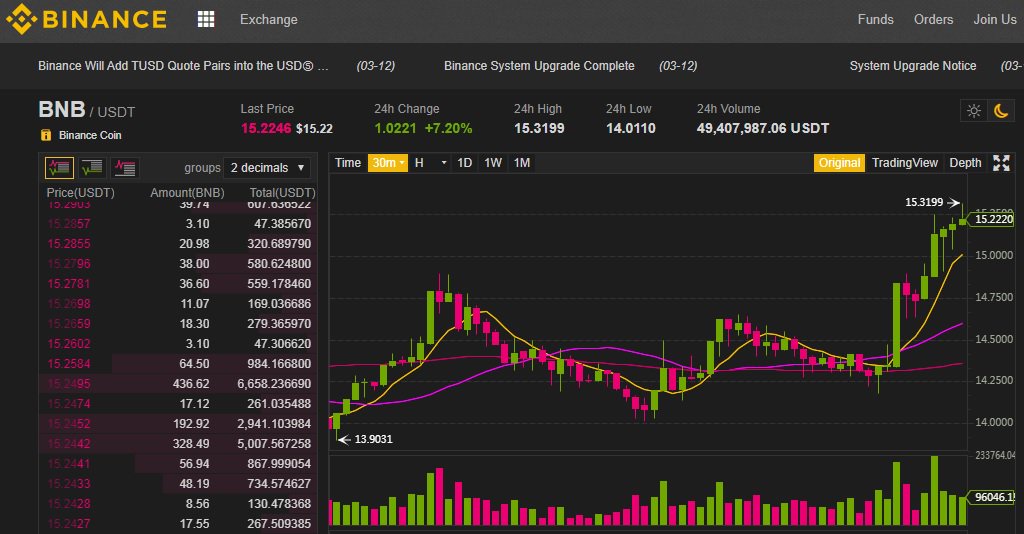
Task: Click the last price 15.2246 value
Action: pyautogui.click(x=266, y=129)
